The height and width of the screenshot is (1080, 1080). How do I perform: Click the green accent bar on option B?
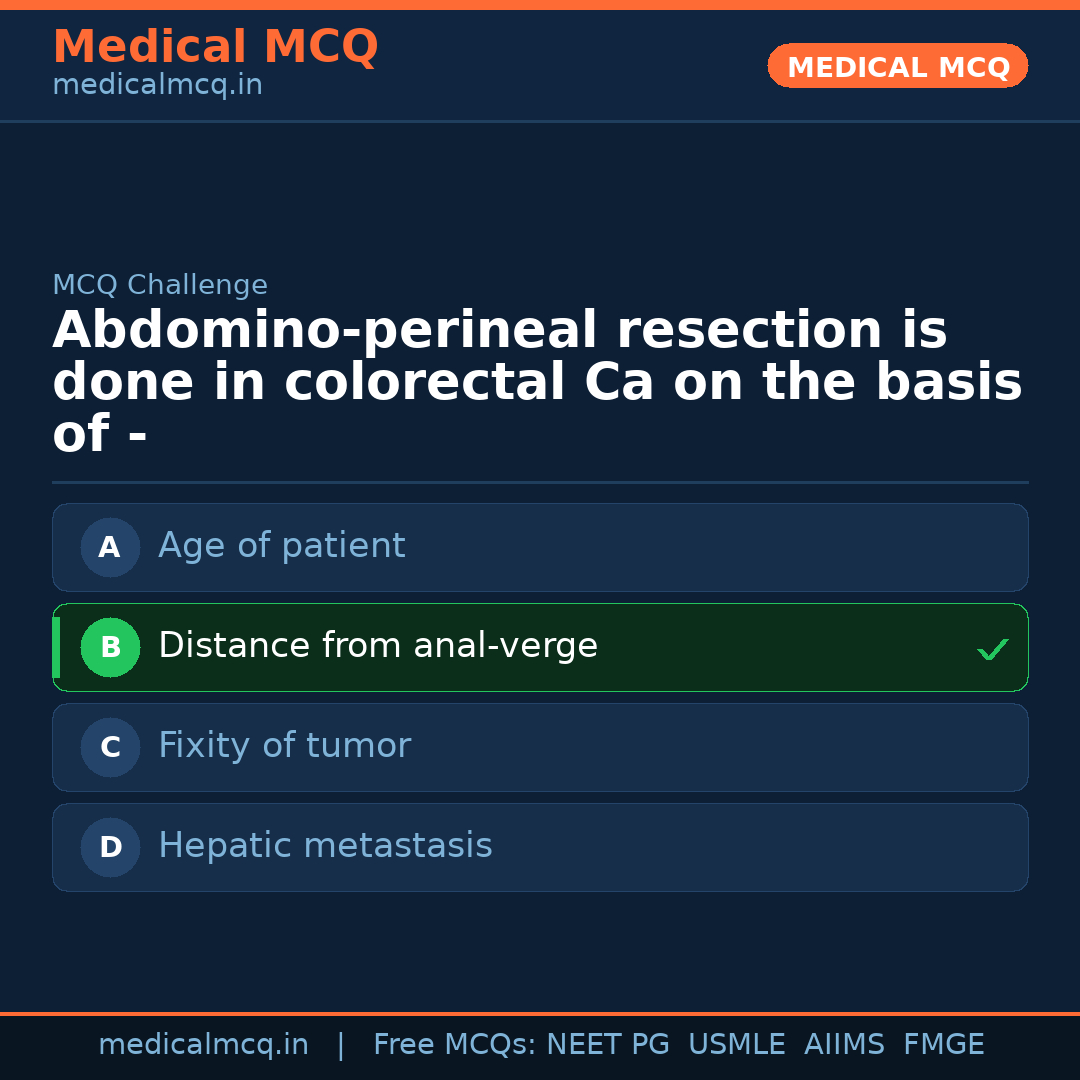click(x=56, y=647)
